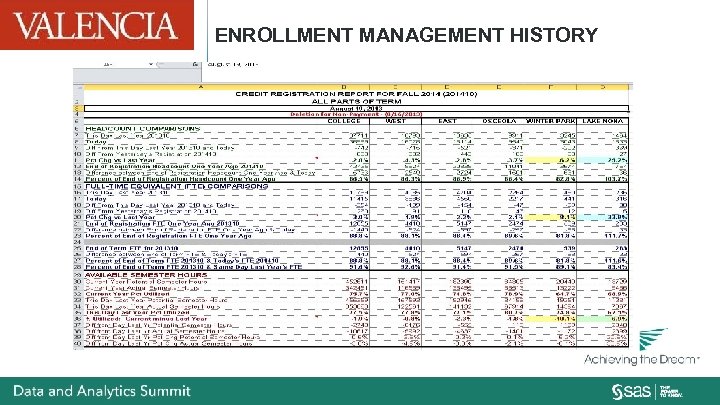
Task: Click 'Today' label in the FTE section
Action: pos(96,199)
